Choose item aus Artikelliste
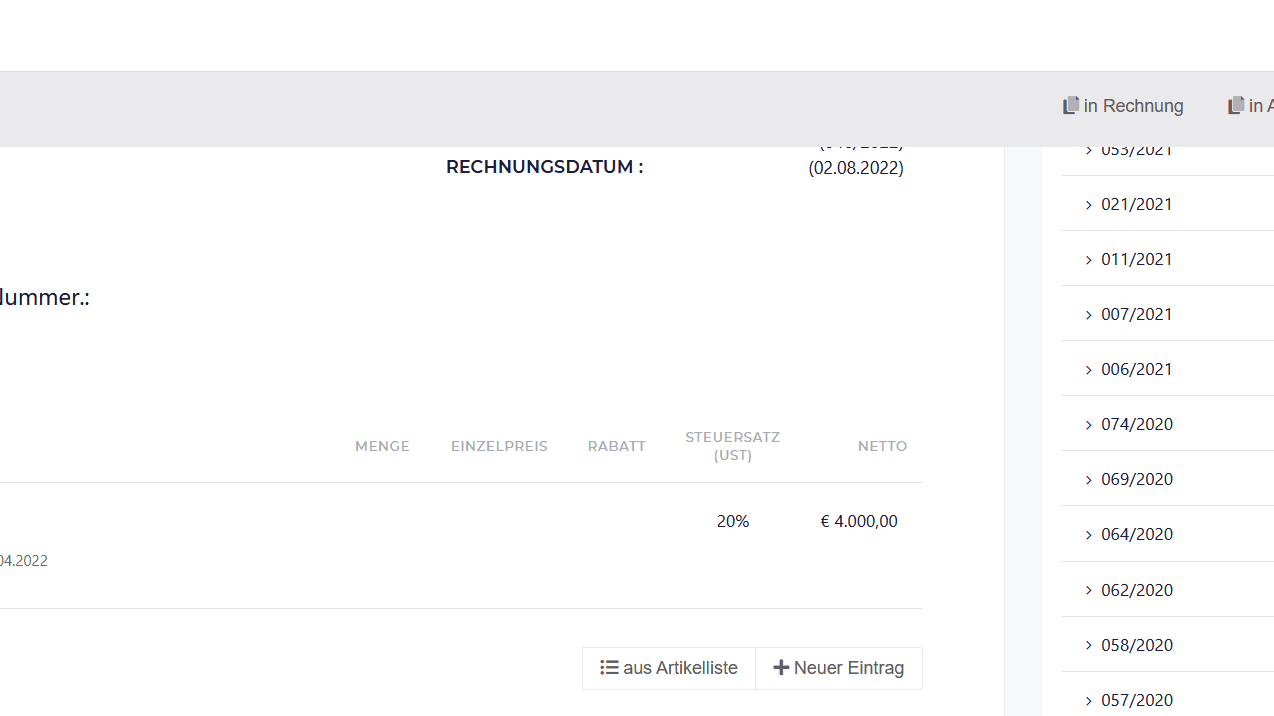Viewport: 1274px width, 716px height. point(669,668)
